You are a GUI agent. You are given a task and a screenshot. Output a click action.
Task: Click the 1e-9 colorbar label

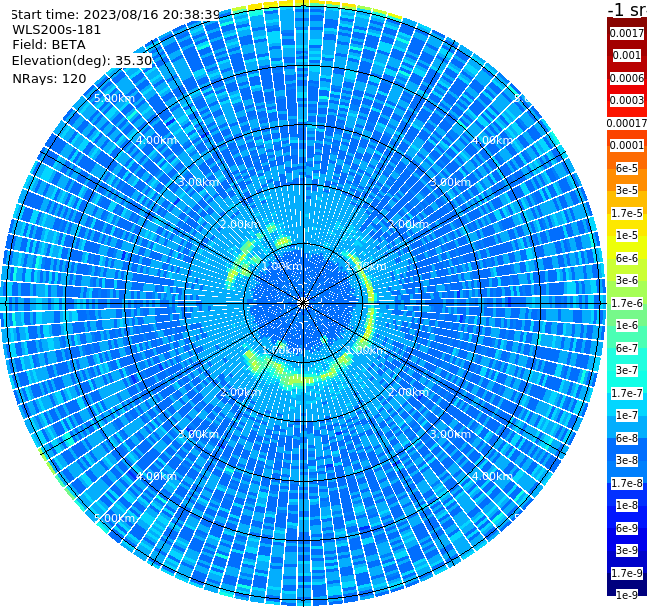(627, 595)
